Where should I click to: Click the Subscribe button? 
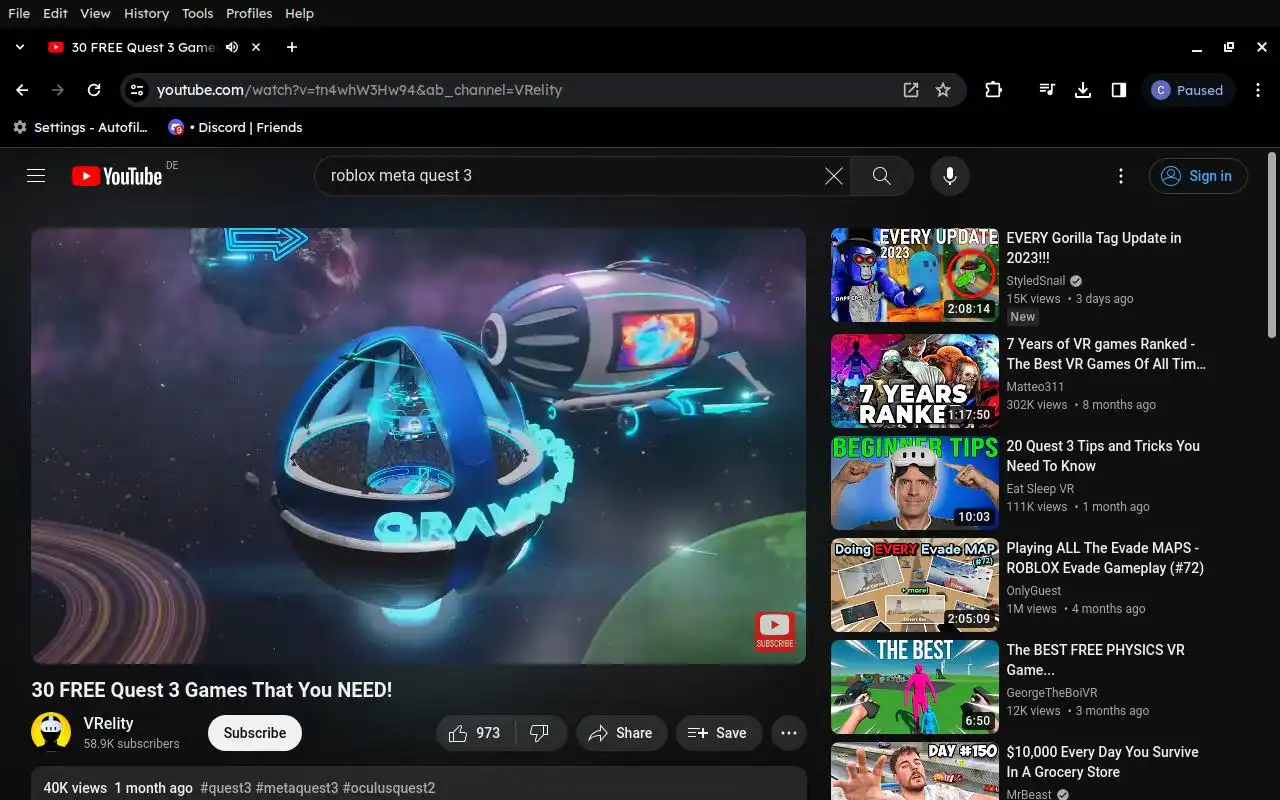point(255,733)
